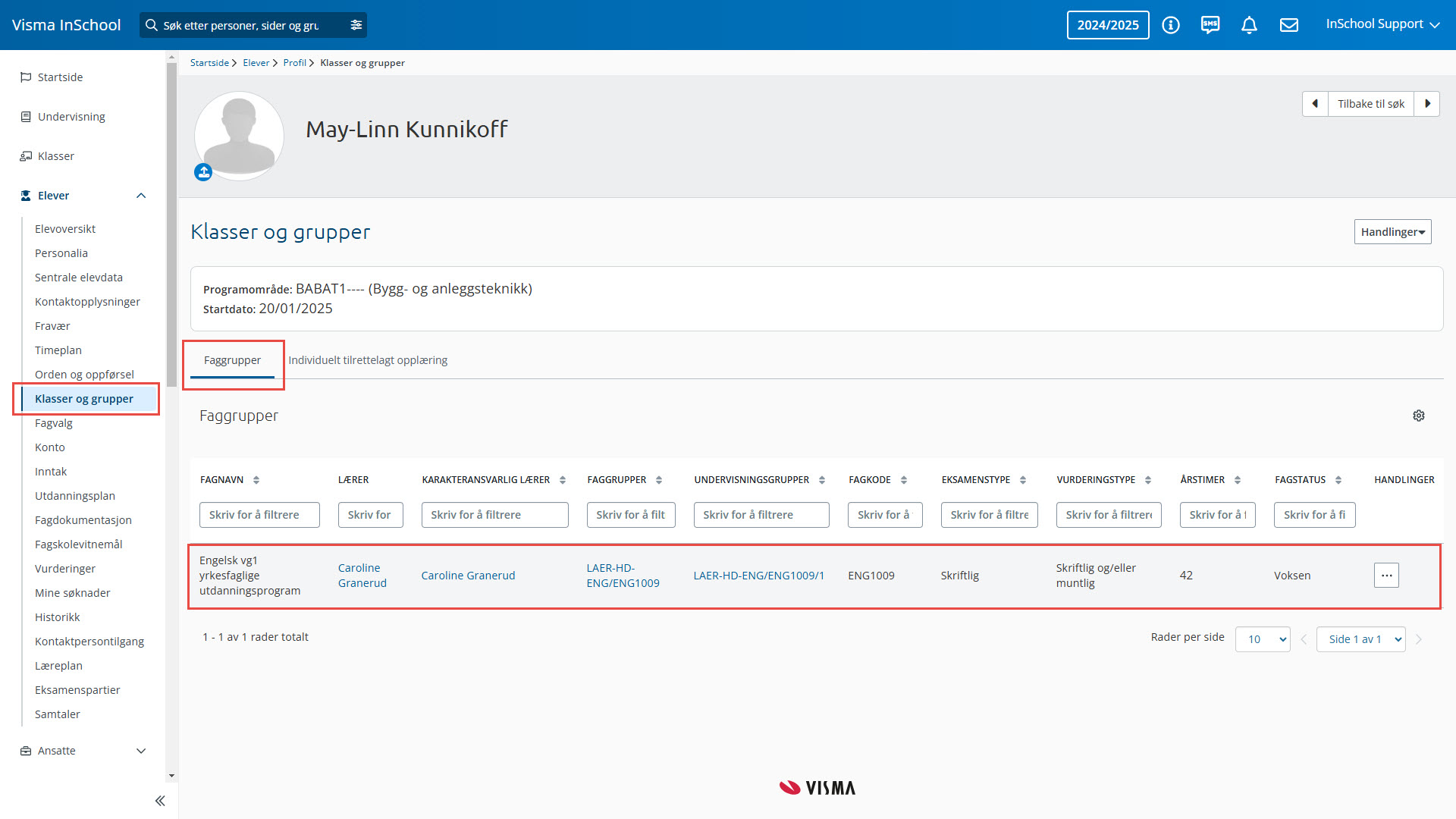Click the Tilbake til søk button
Viewport: 1456px width, 819px height.
[1370, 104]
